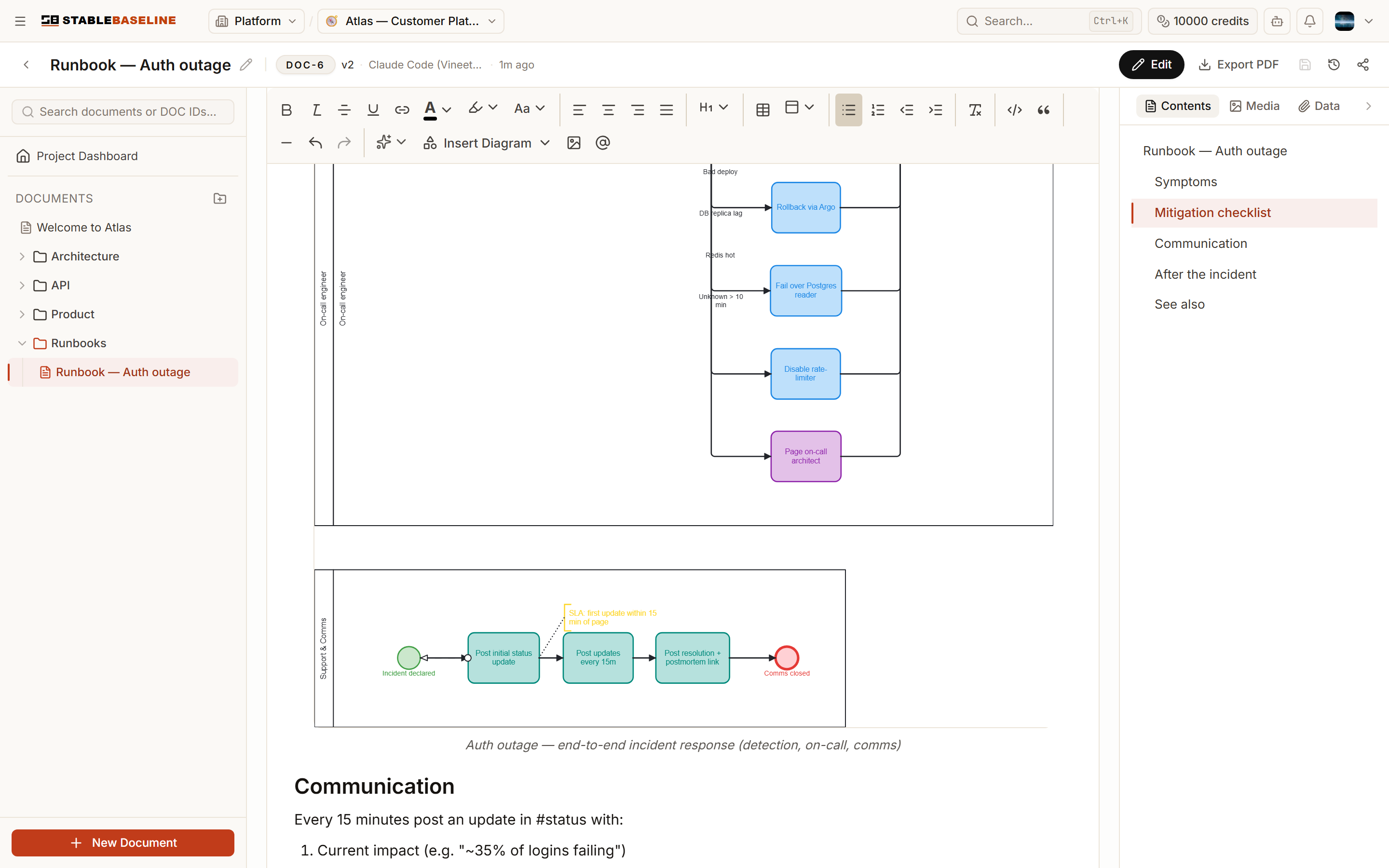Screen dimensions: 1389x868
Task: Open text color dropdown
Action: 437,109
